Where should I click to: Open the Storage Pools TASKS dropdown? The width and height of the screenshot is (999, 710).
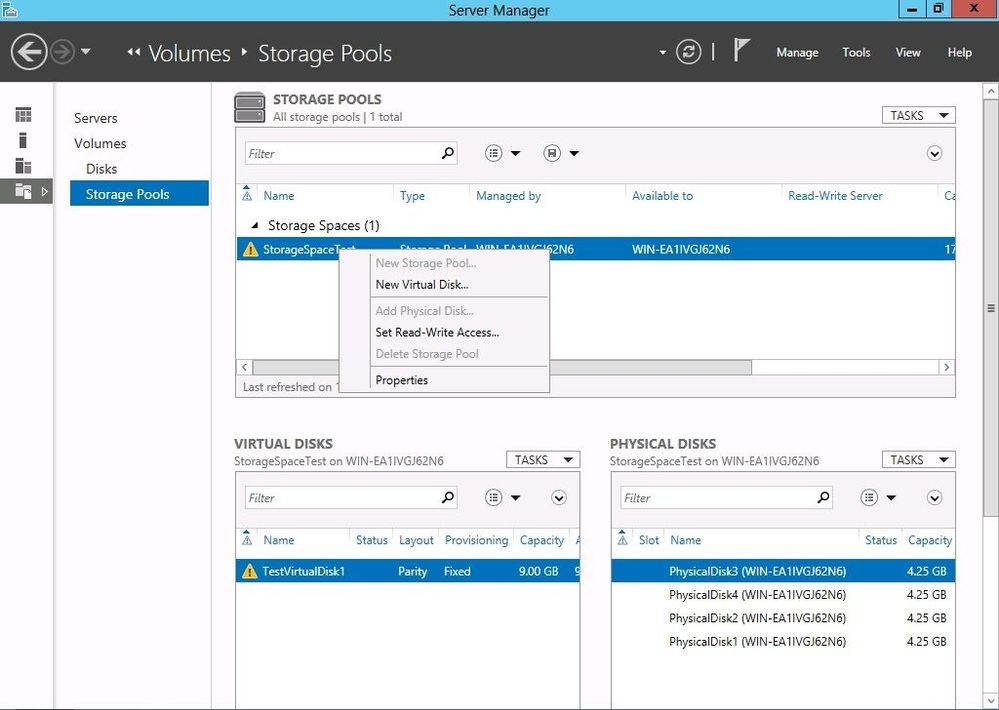[918, 115]
